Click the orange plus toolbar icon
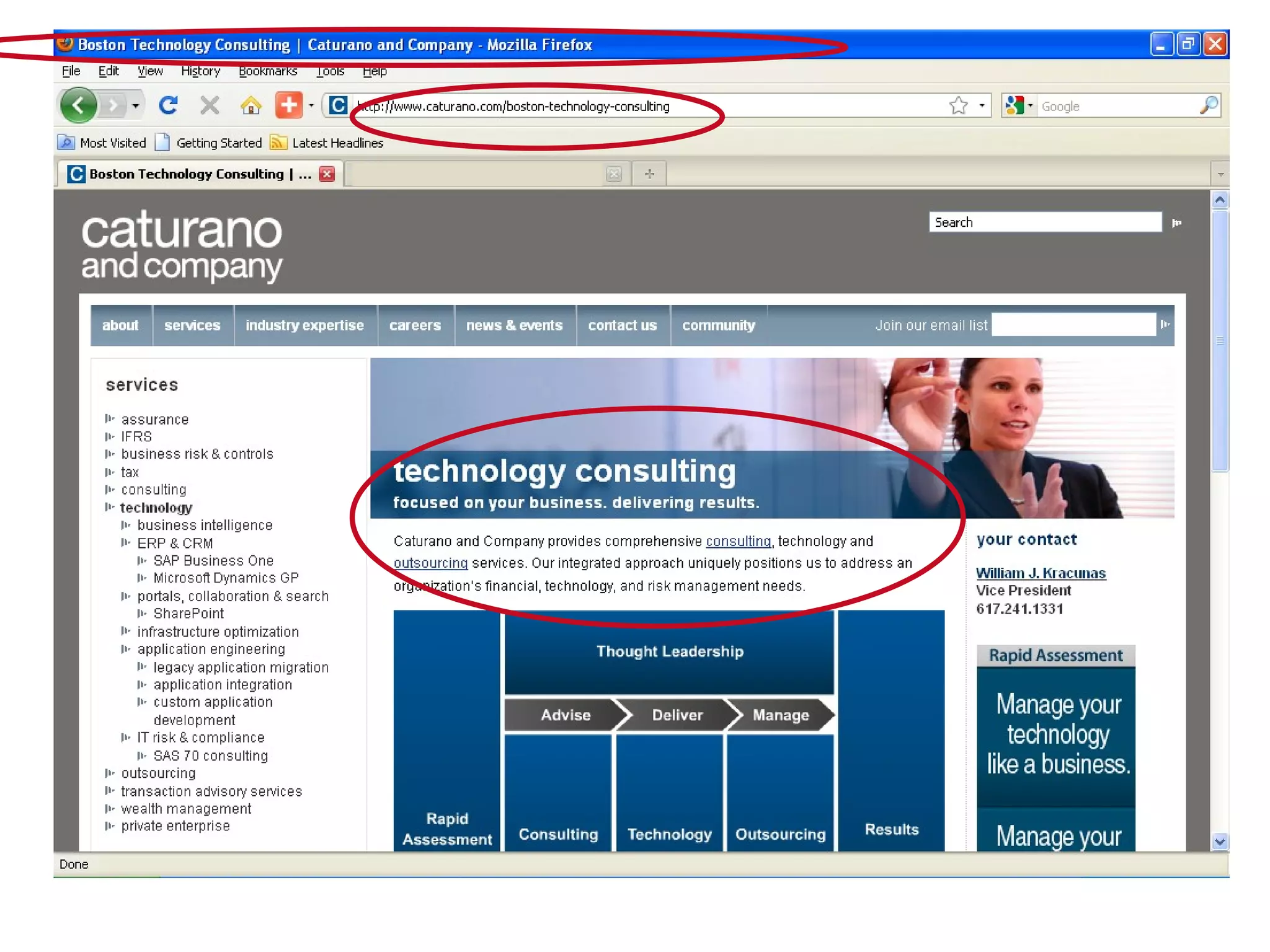This screenshot has width=1270, height=952. [x=289, y=105]
